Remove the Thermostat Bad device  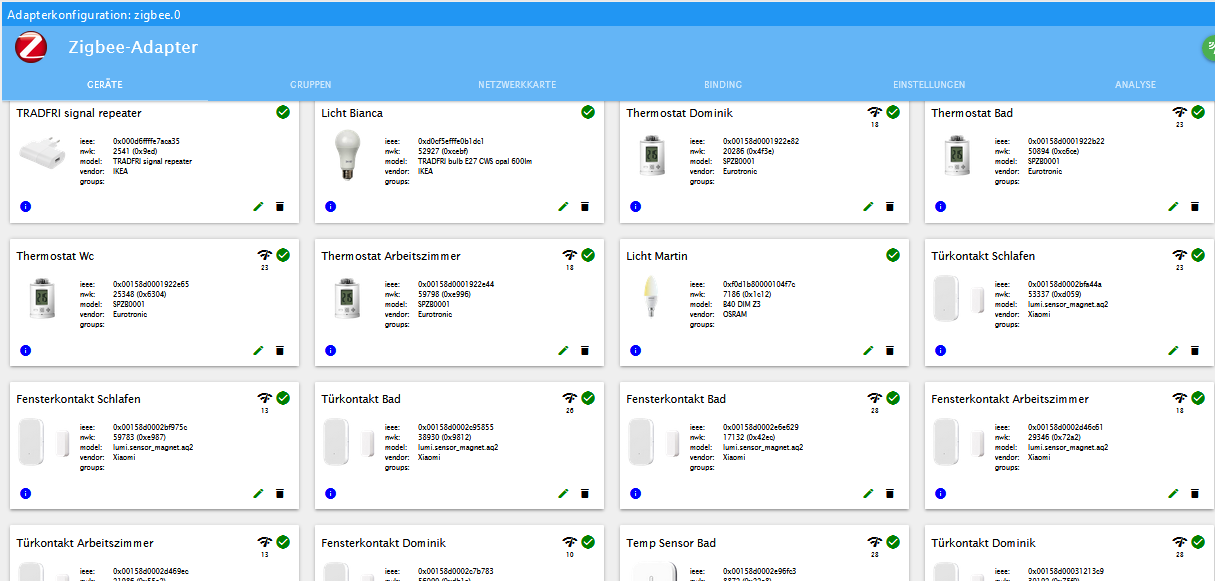tap(1195, 207)
